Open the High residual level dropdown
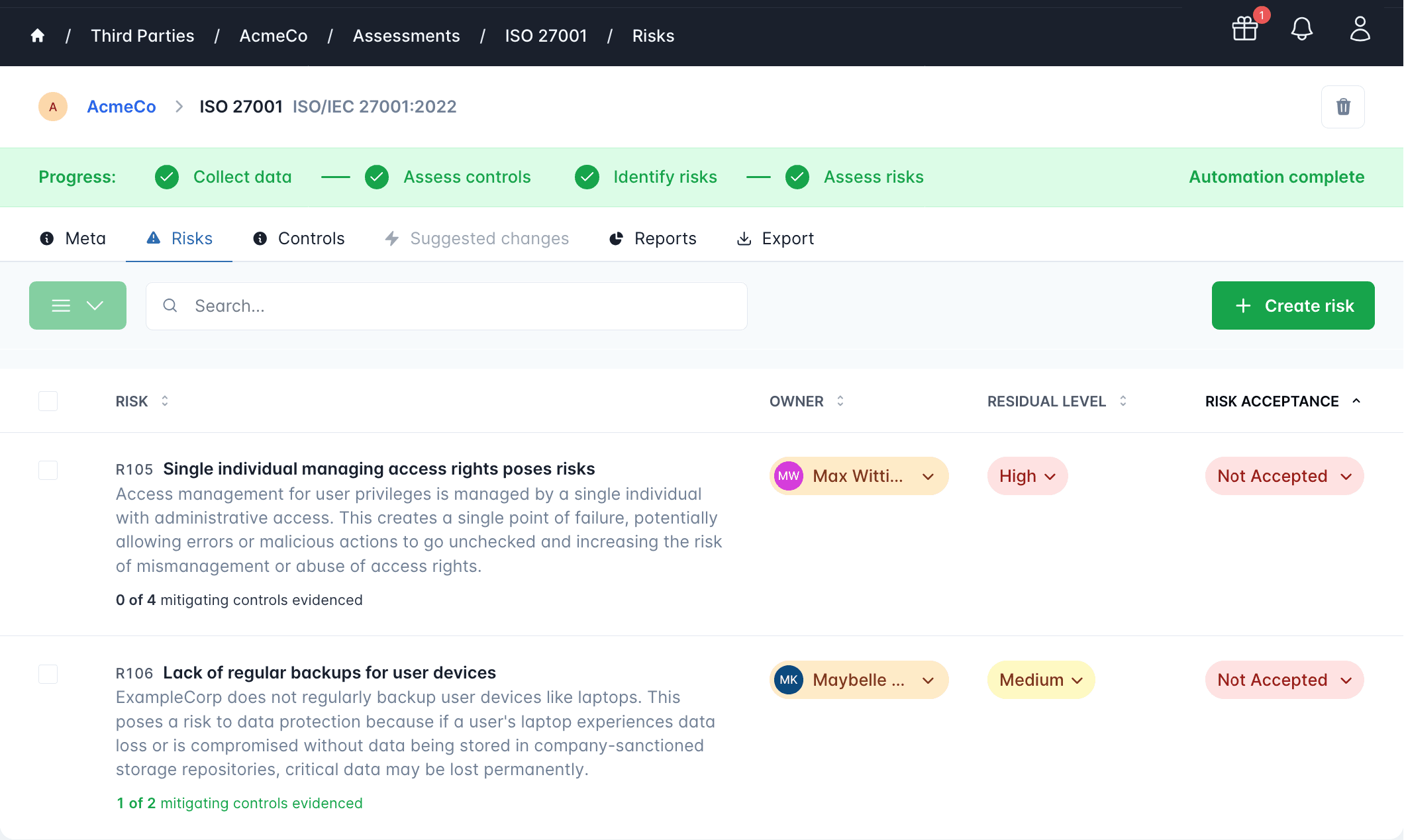 click(1027, 476)
